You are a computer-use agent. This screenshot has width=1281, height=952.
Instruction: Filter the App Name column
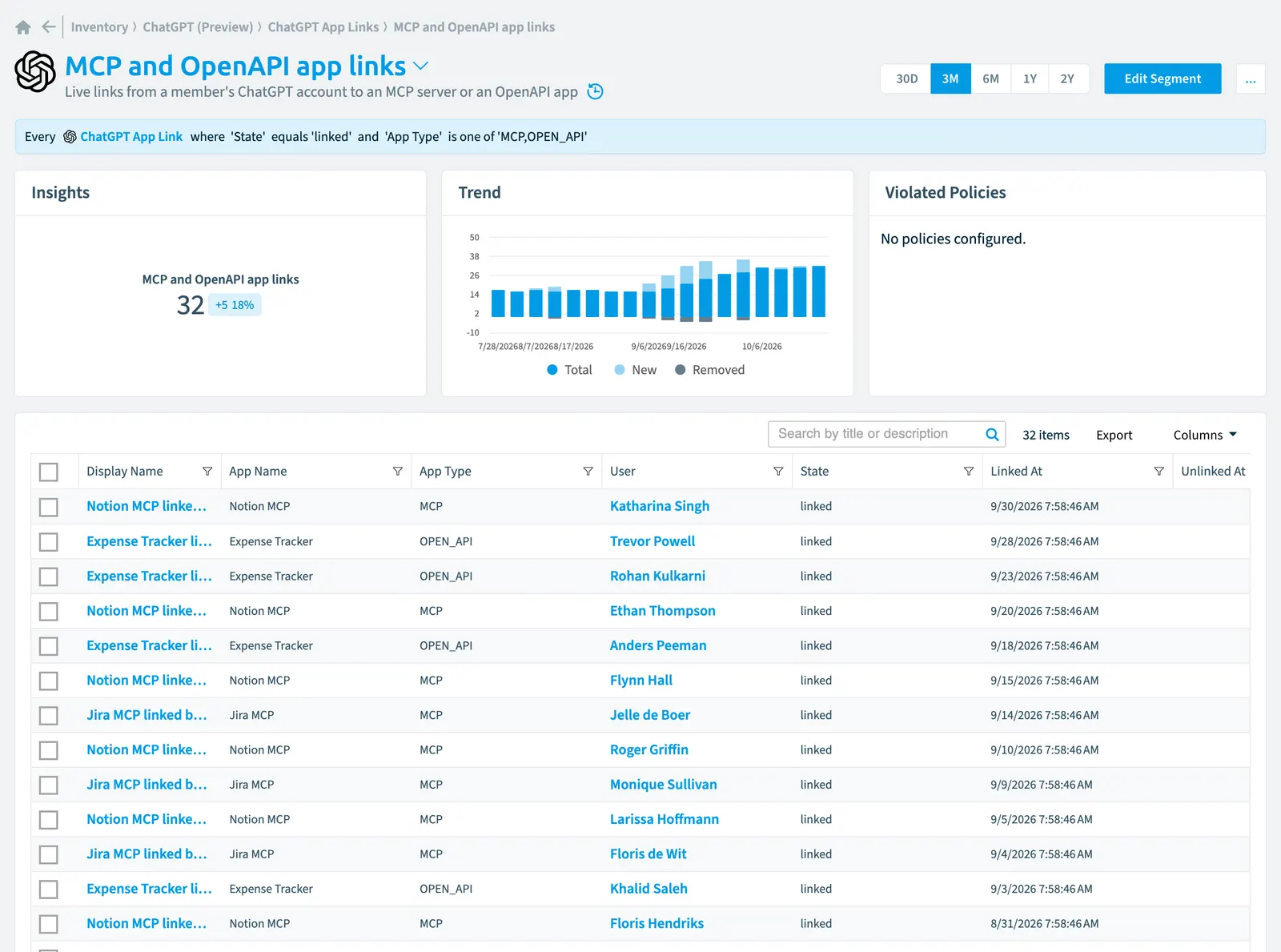point(397,472)
